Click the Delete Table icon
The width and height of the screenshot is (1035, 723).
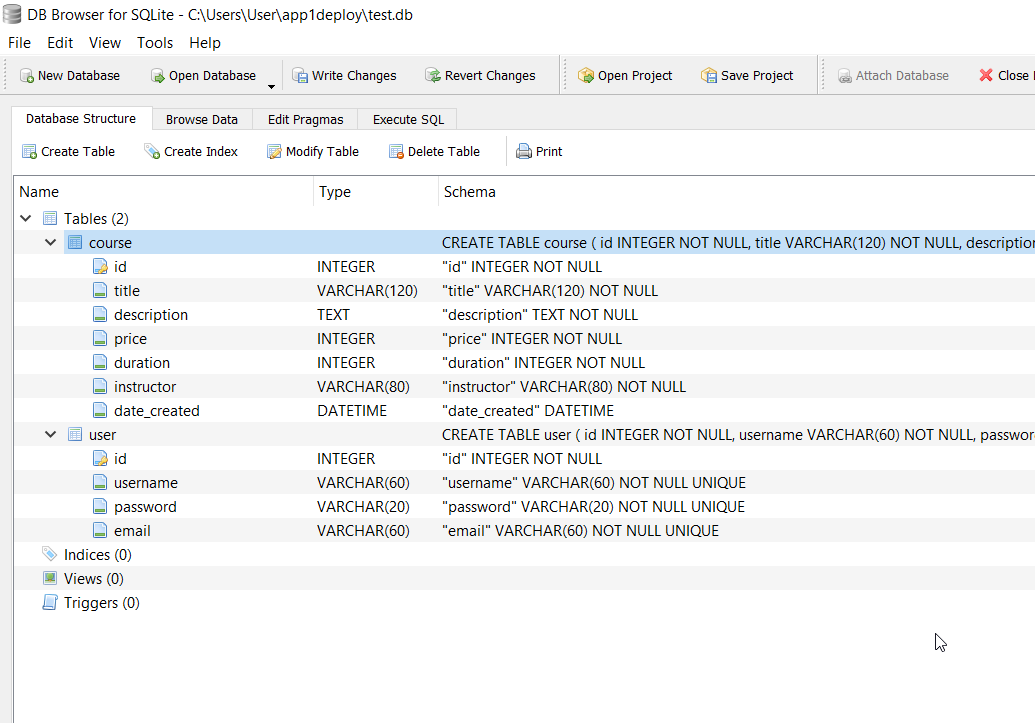[396, 152]
